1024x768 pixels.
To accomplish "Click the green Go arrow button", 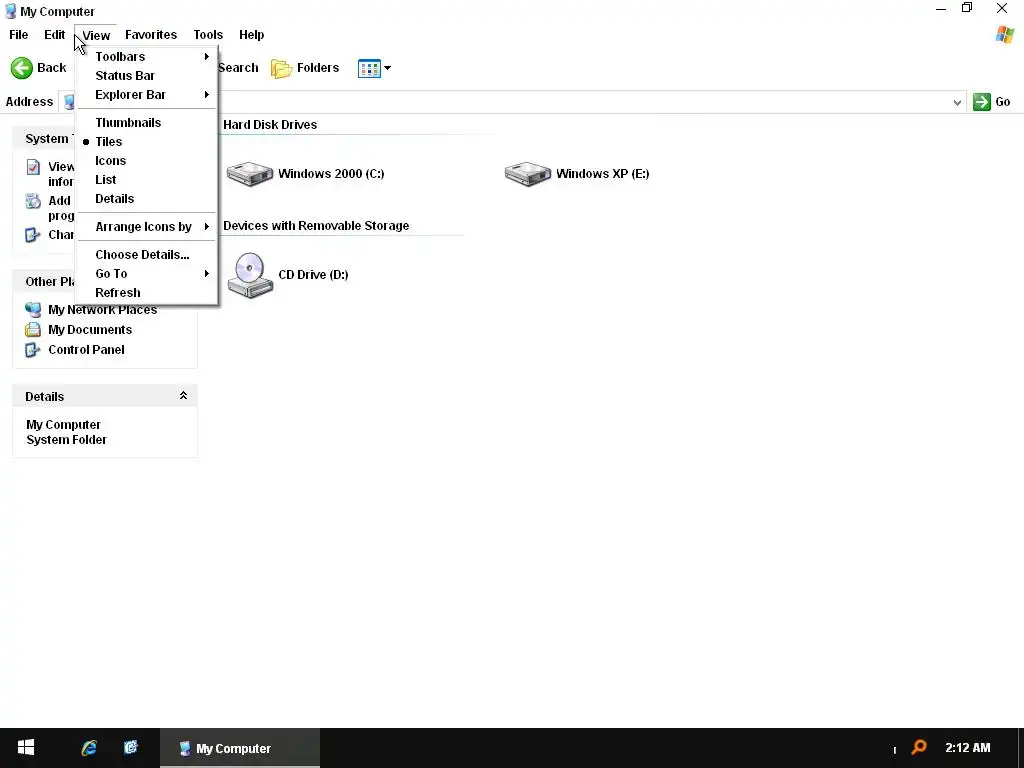I will tap(982, 102).
